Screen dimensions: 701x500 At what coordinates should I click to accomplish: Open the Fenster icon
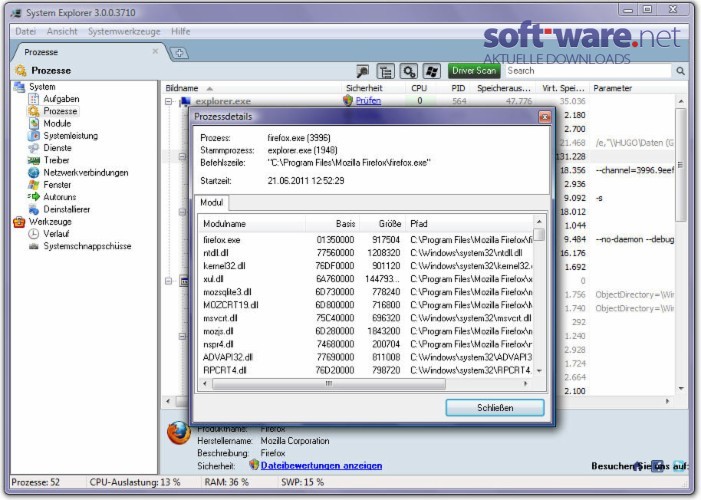click(x=34, y=185)
